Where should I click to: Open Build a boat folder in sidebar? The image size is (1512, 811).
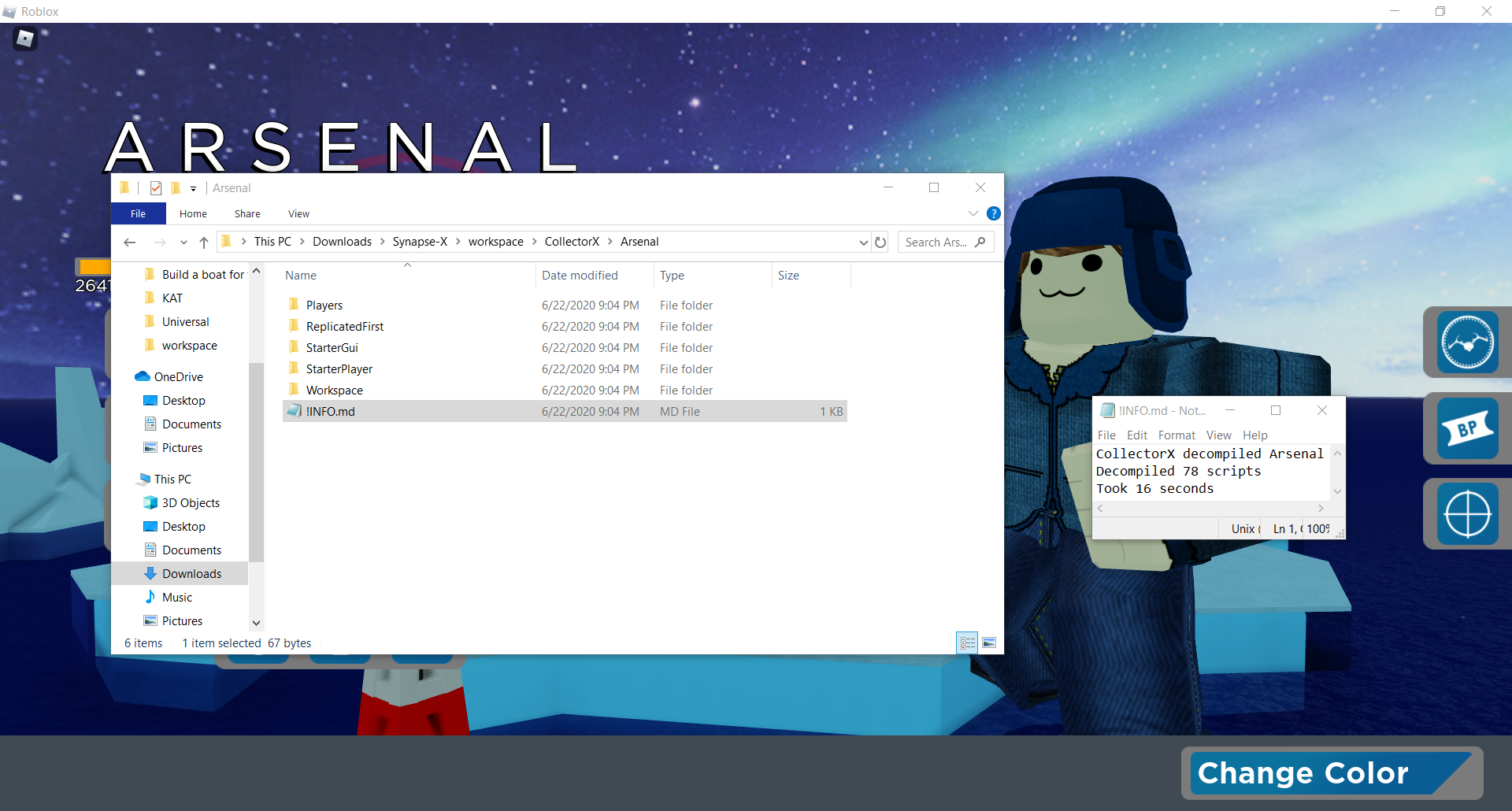[x=195, y=274]
